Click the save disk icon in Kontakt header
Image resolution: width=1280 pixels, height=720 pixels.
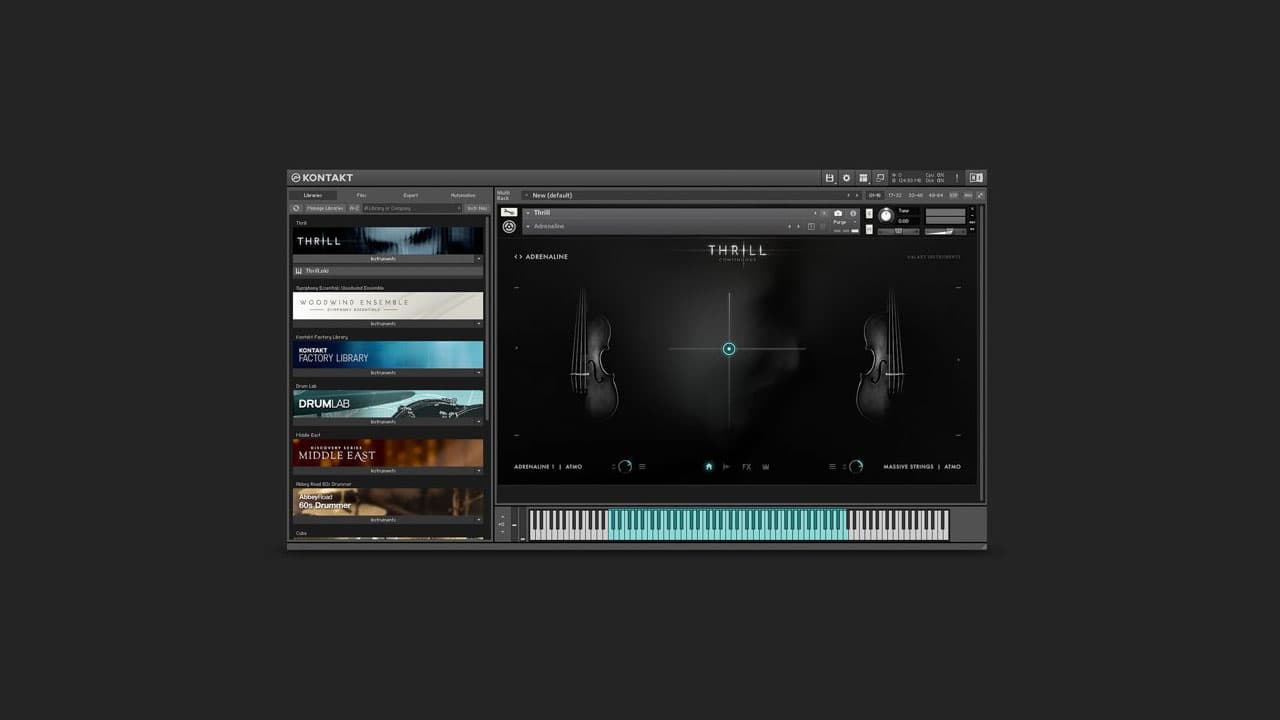[x=829, y=178]
